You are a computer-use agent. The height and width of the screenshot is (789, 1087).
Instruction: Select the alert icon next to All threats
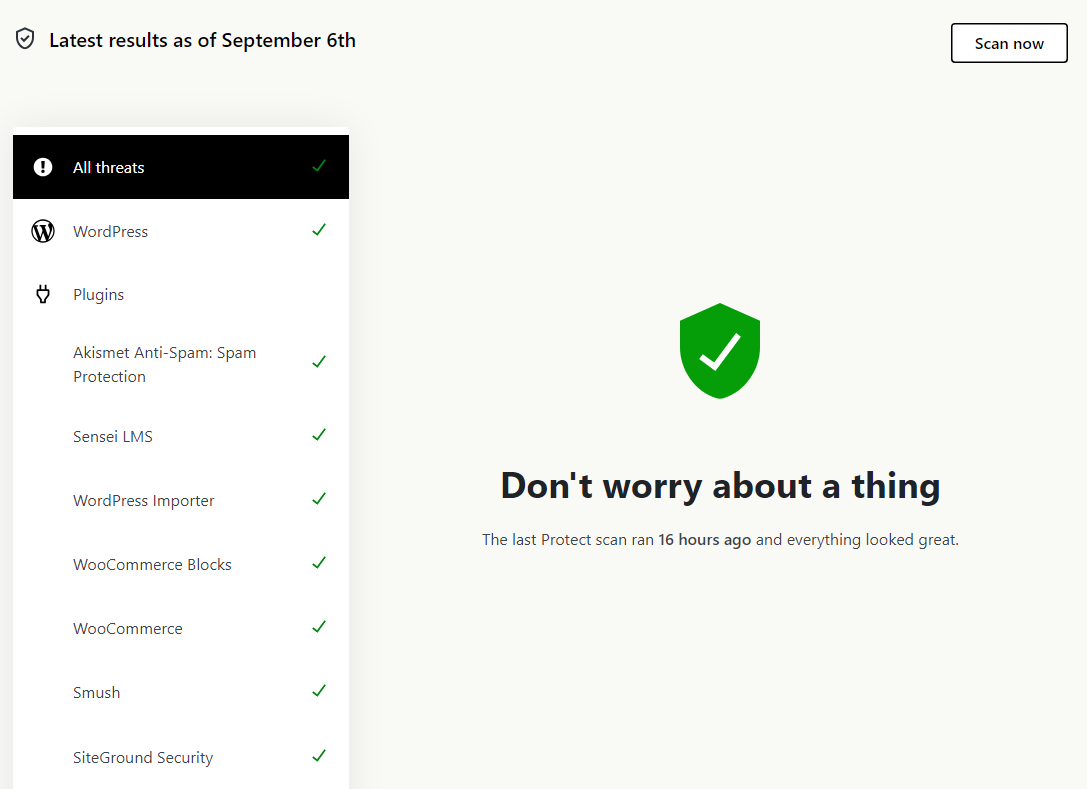[42, 166]
